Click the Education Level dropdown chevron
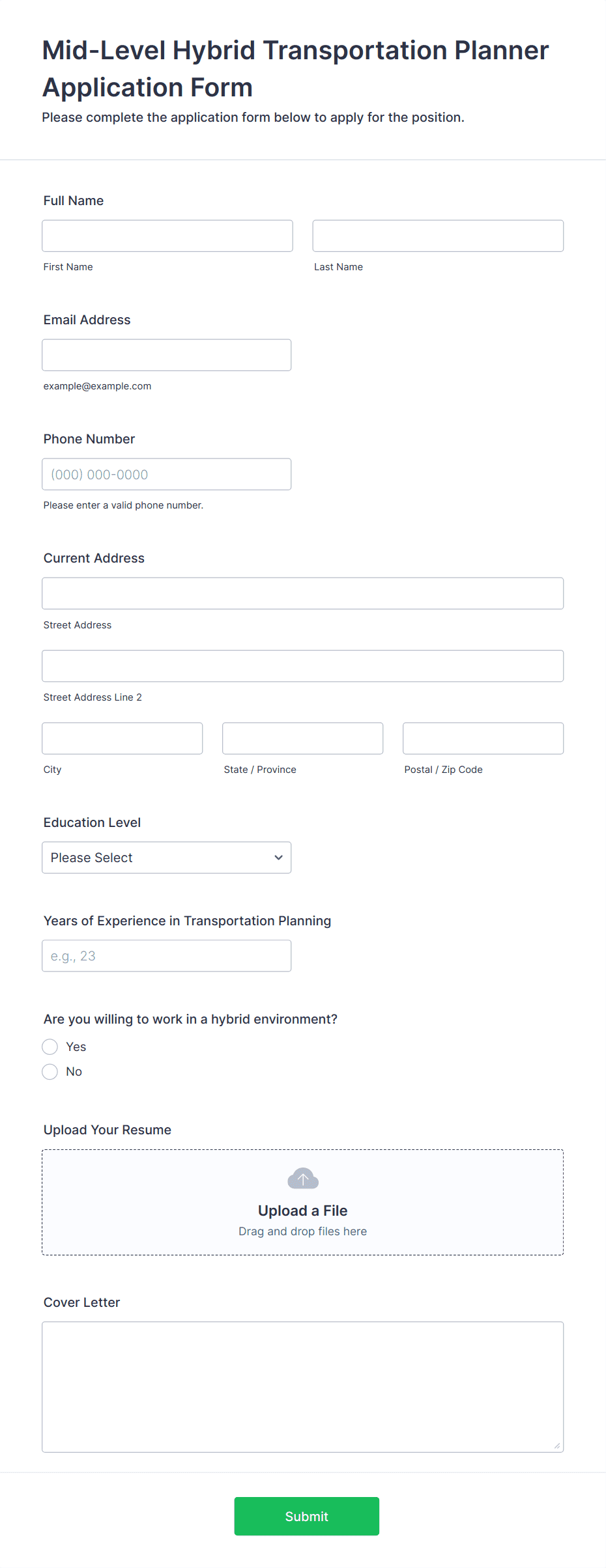 point(278,858)
